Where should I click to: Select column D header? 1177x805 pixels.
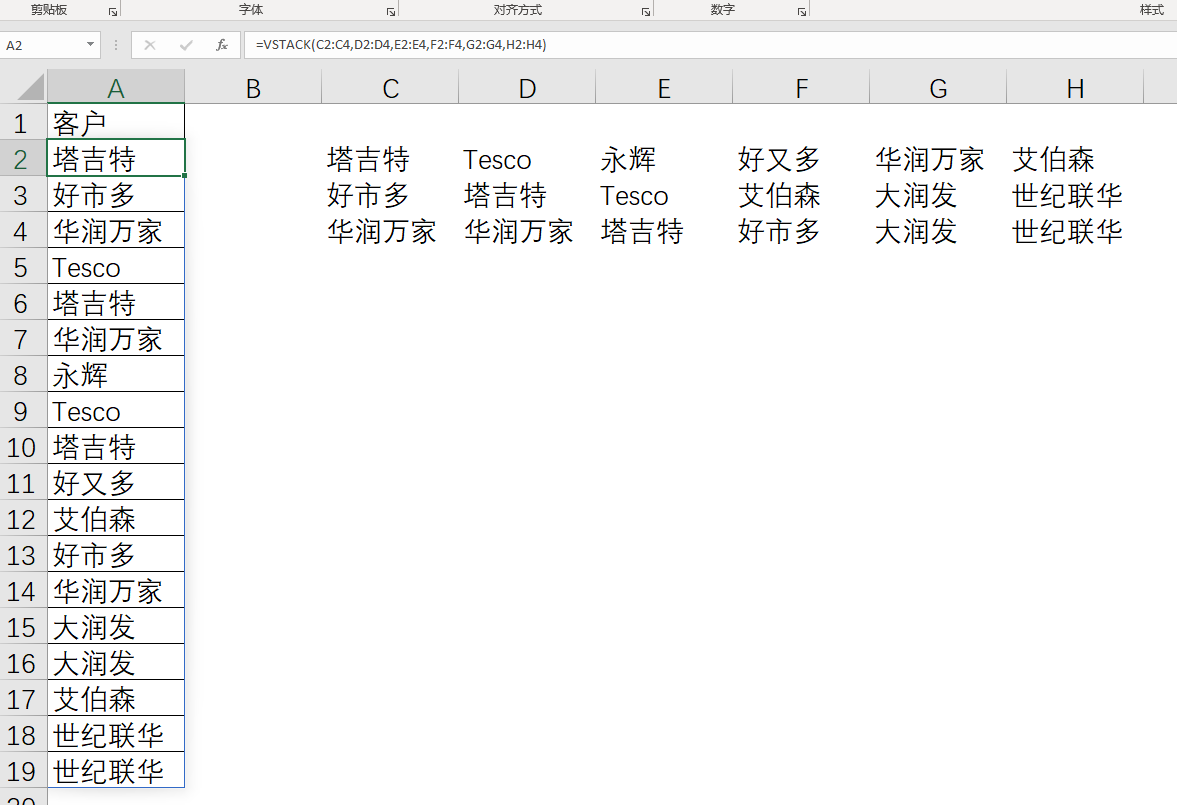click(x=527, y=87)
